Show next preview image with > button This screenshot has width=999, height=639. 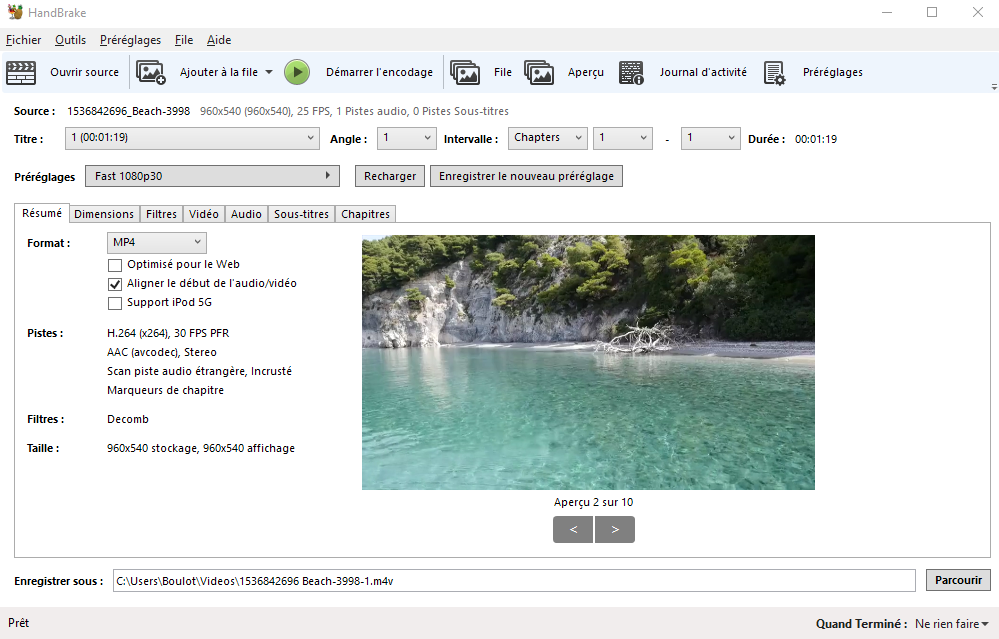[615, 530]
